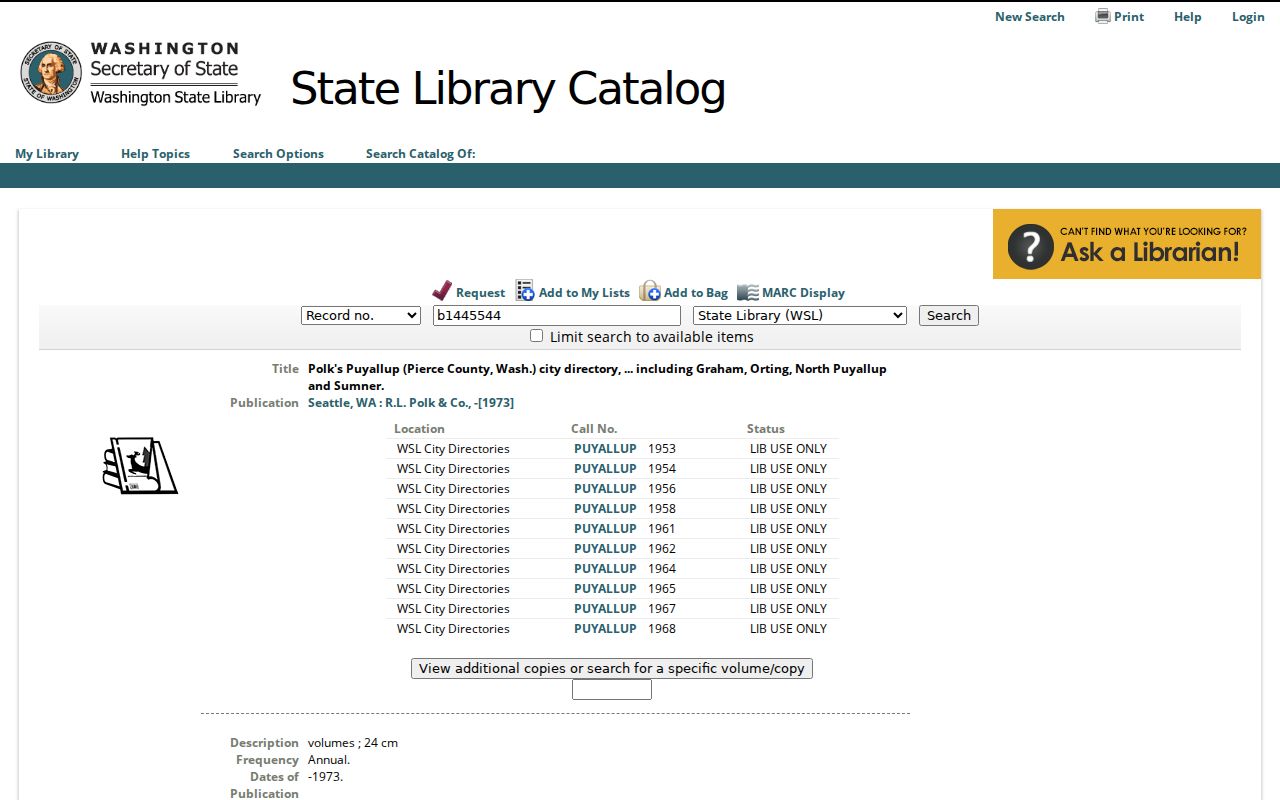Click the Print text link

coord(1129,17)
